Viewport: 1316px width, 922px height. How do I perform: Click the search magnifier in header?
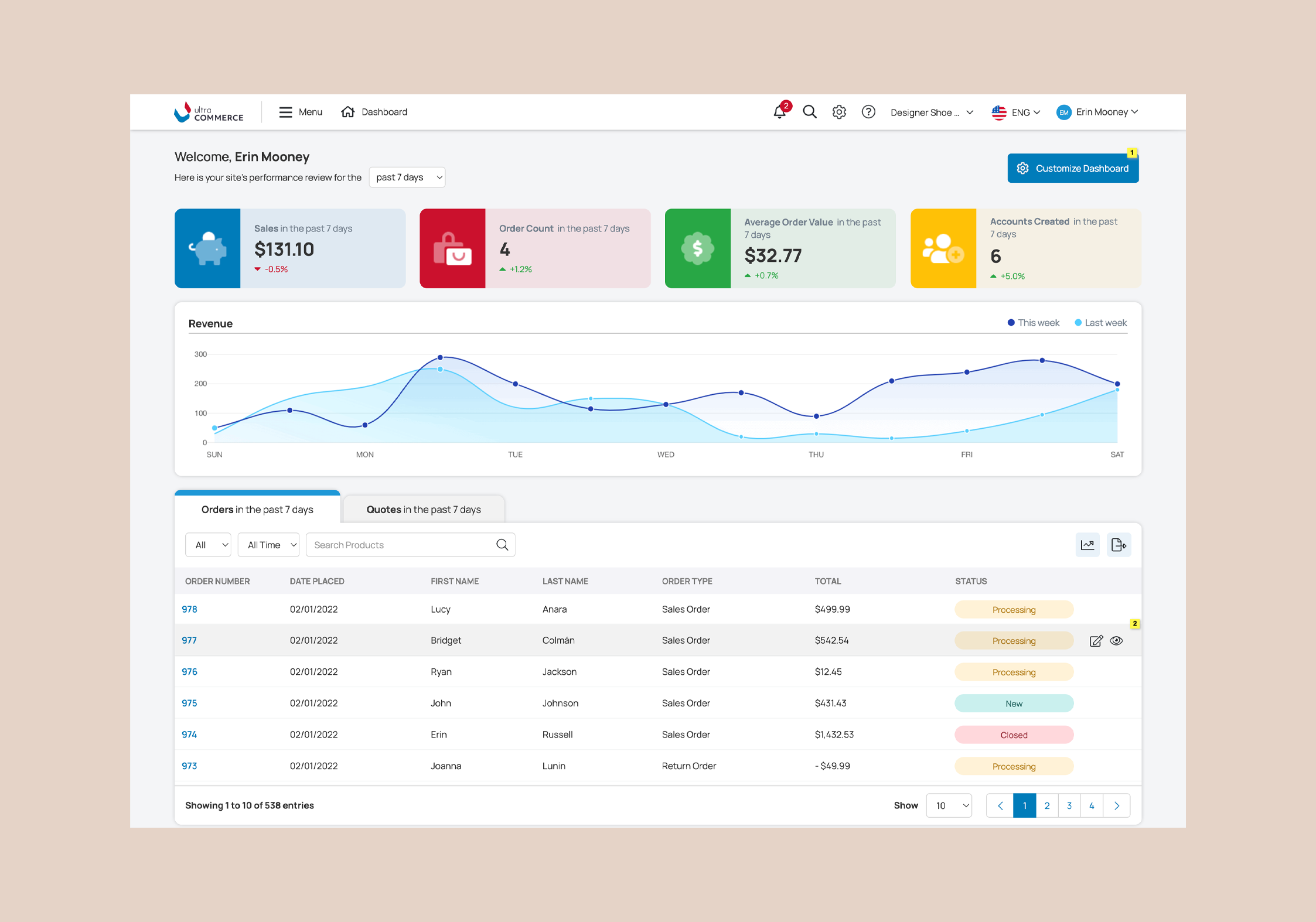(810, 112)
